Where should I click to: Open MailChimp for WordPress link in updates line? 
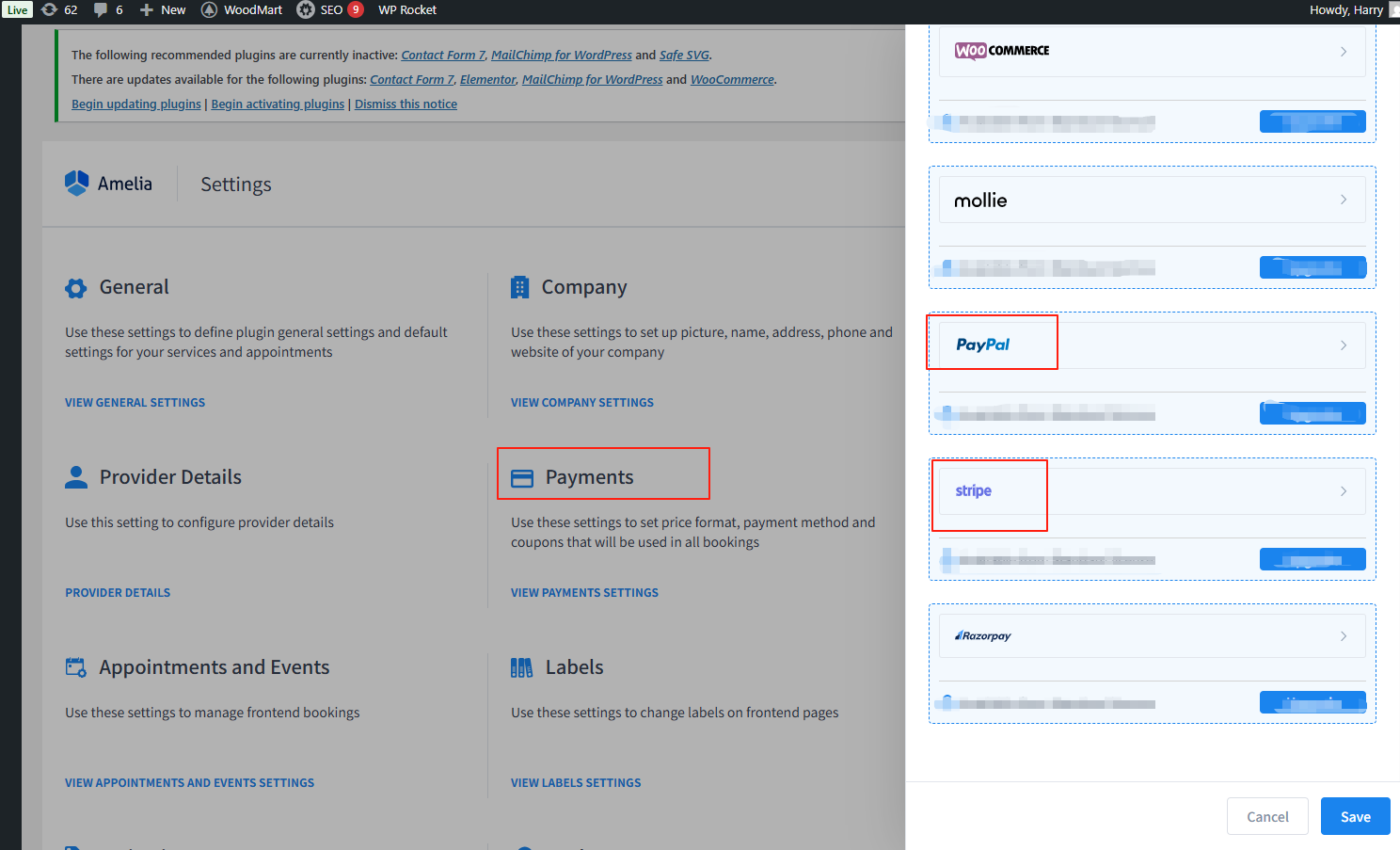[x=593, y=80]
